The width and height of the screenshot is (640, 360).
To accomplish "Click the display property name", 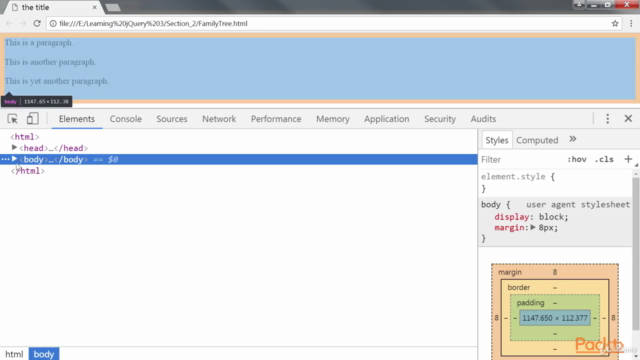I will 512,217.
